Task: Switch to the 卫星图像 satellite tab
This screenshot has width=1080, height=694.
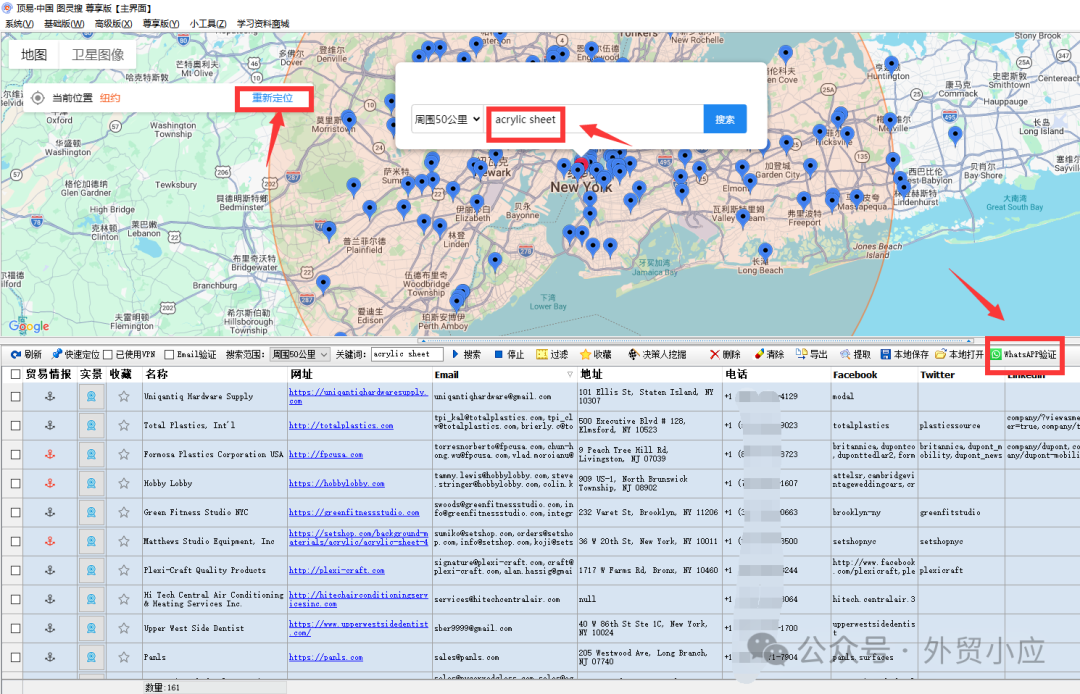Action: (x=98, y=55)
